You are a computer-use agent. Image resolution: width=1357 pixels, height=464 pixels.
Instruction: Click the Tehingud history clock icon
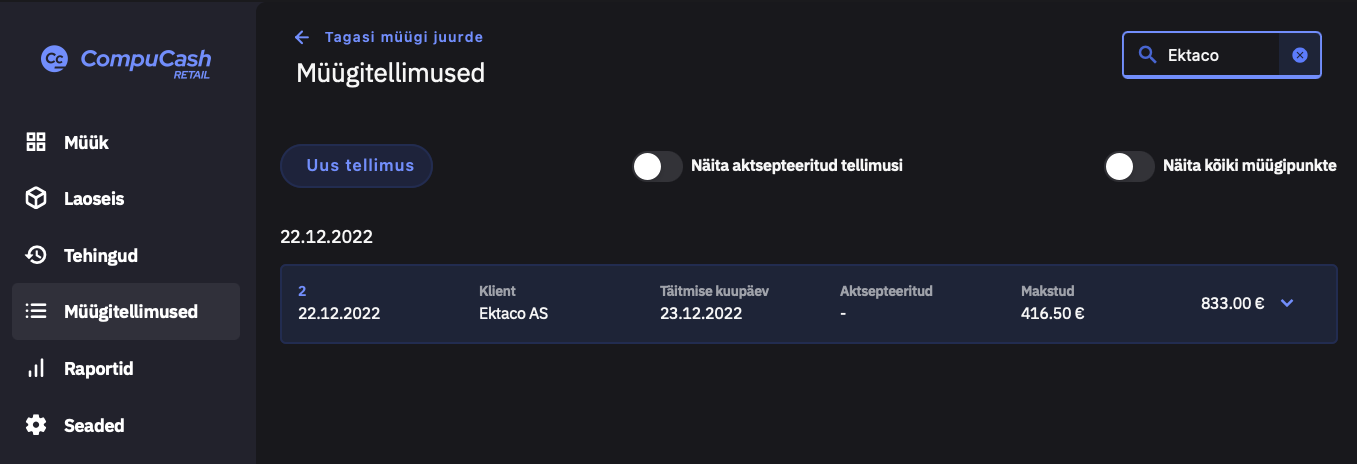click(x=36, y=255)
